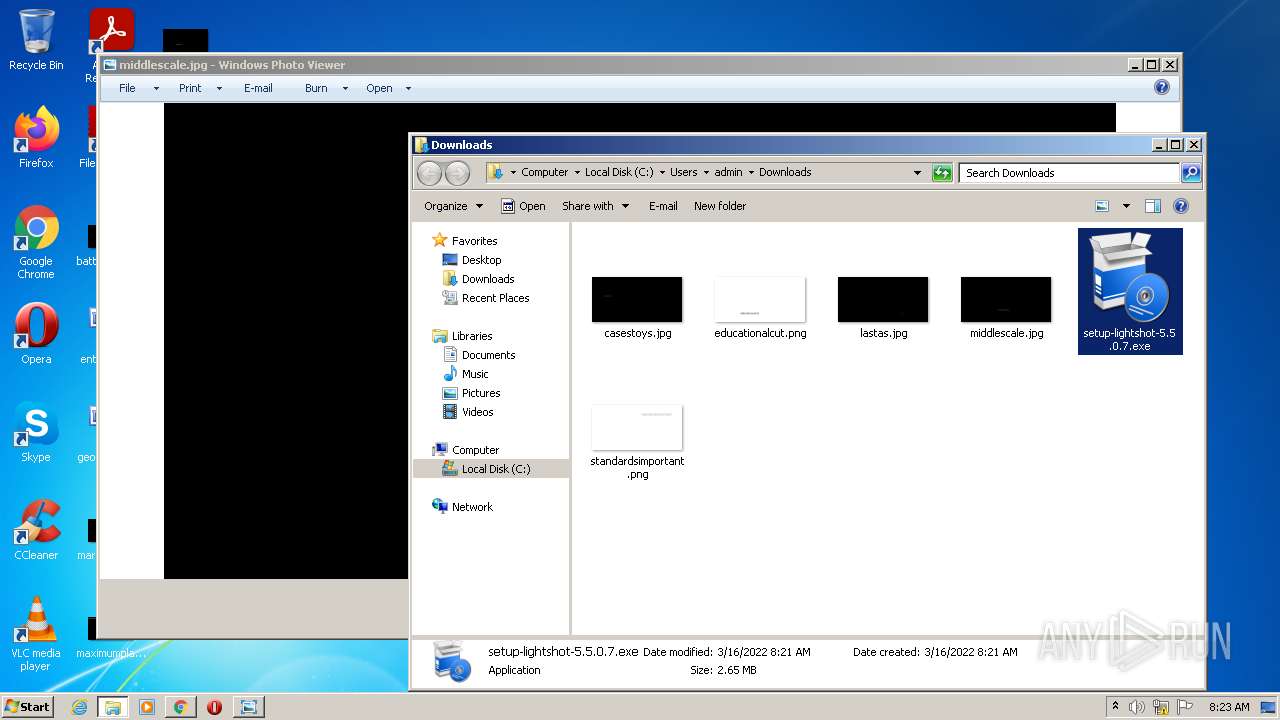Focus the Search Downloads field
Viewport: 1280px width, 720px height.
point(1069,173)
